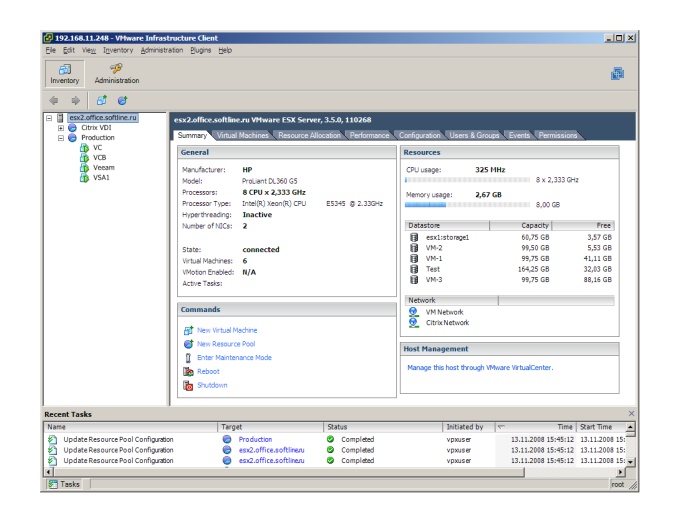Sort recent tasks by Name column
680x523 pixels.
click(x=130, y=427)
